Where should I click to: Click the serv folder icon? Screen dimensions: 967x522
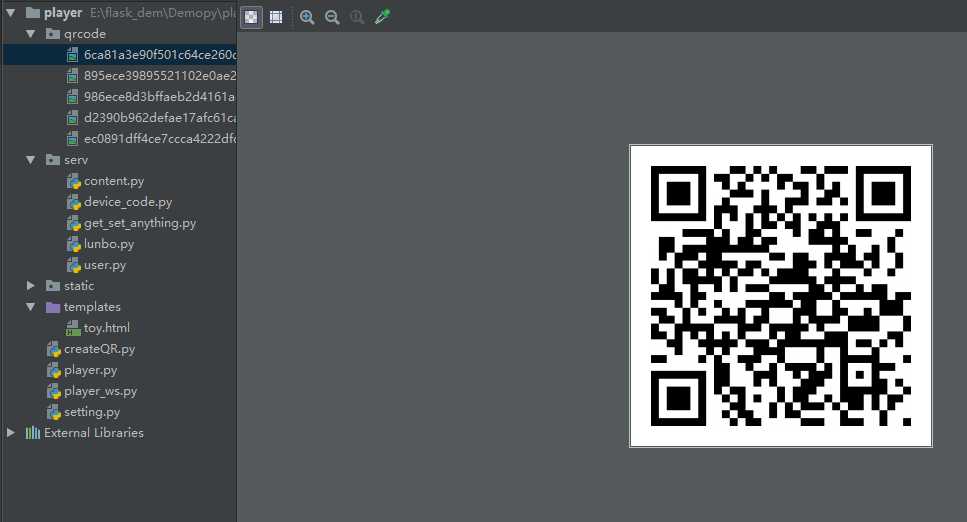click(53, 160)
